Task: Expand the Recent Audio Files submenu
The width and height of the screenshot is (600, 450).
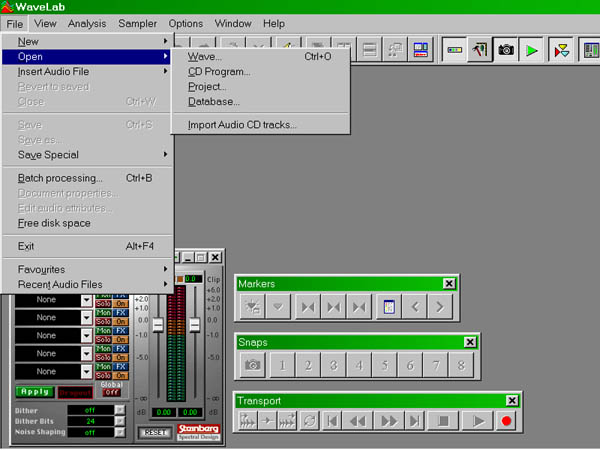Action: click(x=87, y=284)
